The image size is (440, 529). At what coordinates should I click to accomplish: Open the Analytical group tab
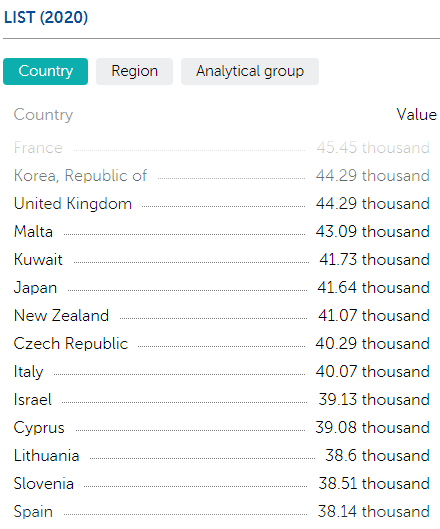250,71
